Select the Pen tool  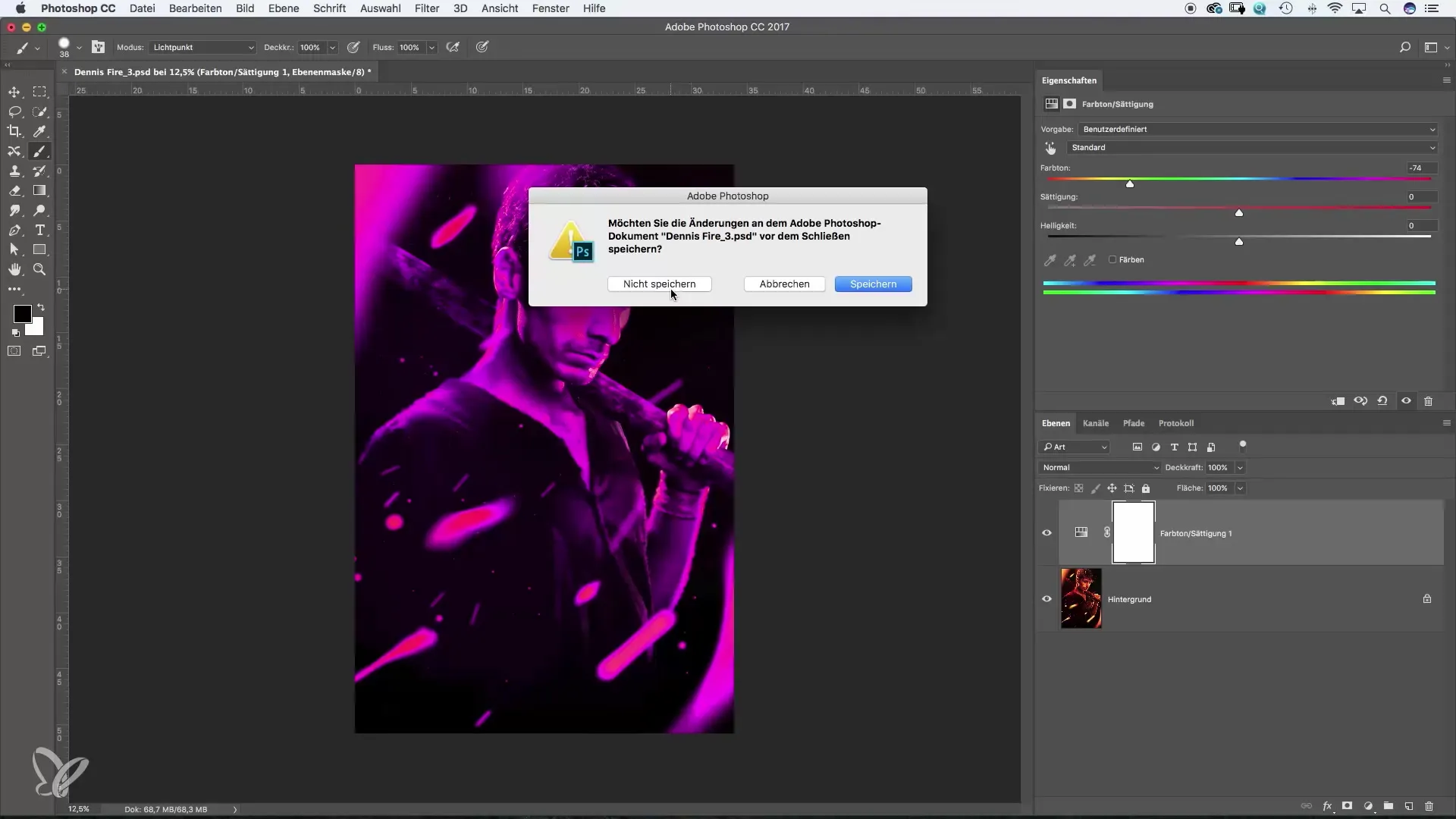14,230
